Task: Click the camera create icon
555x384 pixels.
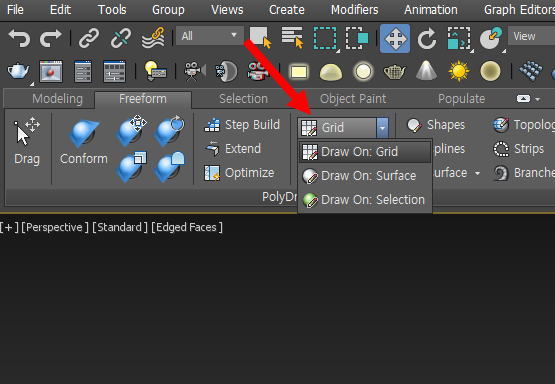Action: click(194, 71)
